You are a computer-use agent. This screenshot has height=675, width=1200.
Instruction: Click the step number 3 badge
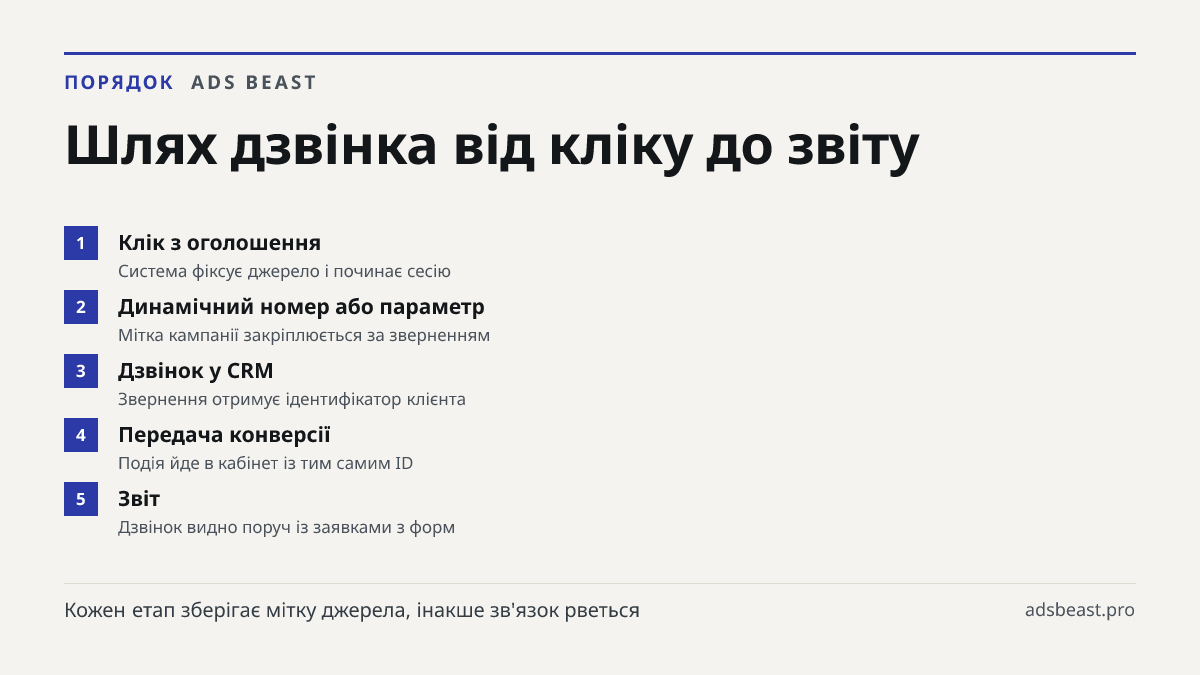(81, 371)
